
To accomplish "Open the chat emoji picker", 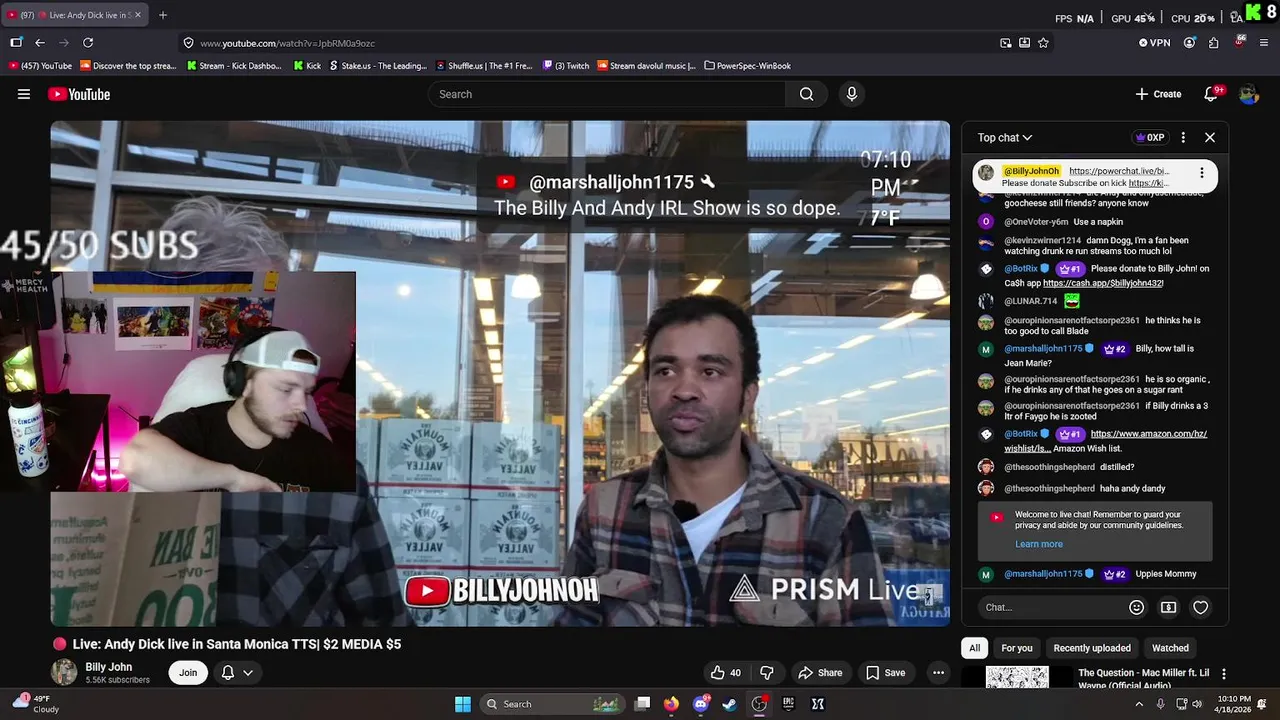I will pyautogui.click(x=1136, y=607).
